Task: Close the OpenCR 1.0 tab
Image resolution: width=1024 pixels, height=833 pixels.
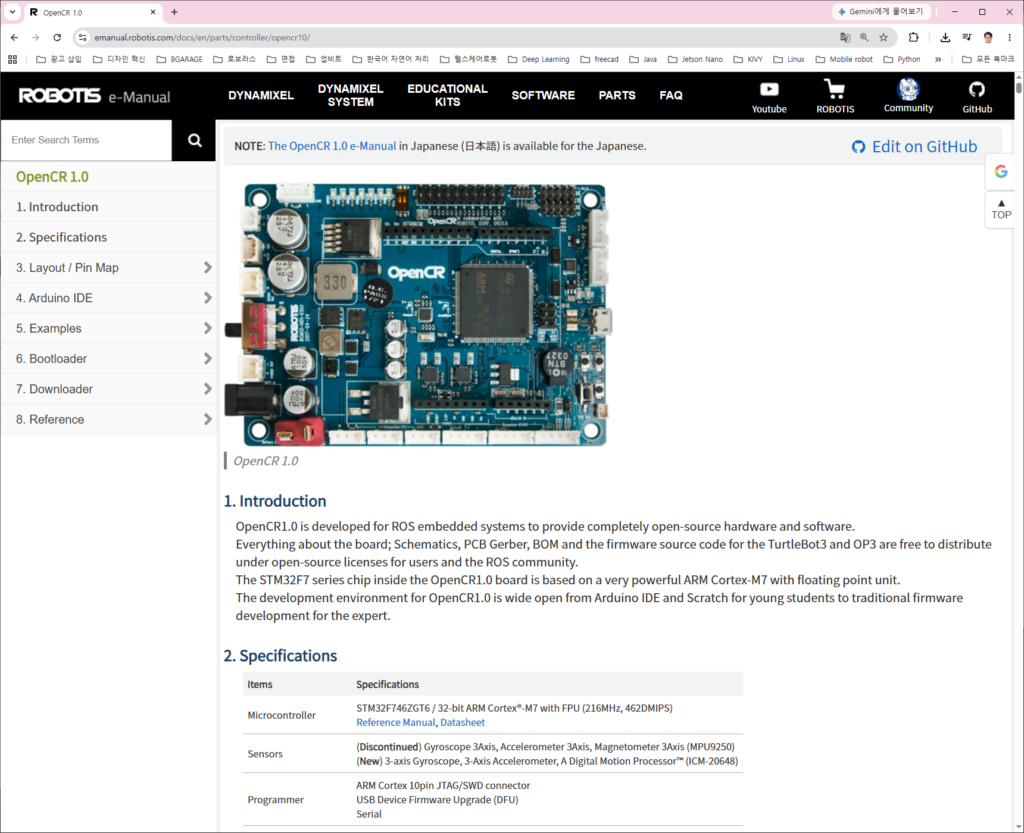Action: 153,12
